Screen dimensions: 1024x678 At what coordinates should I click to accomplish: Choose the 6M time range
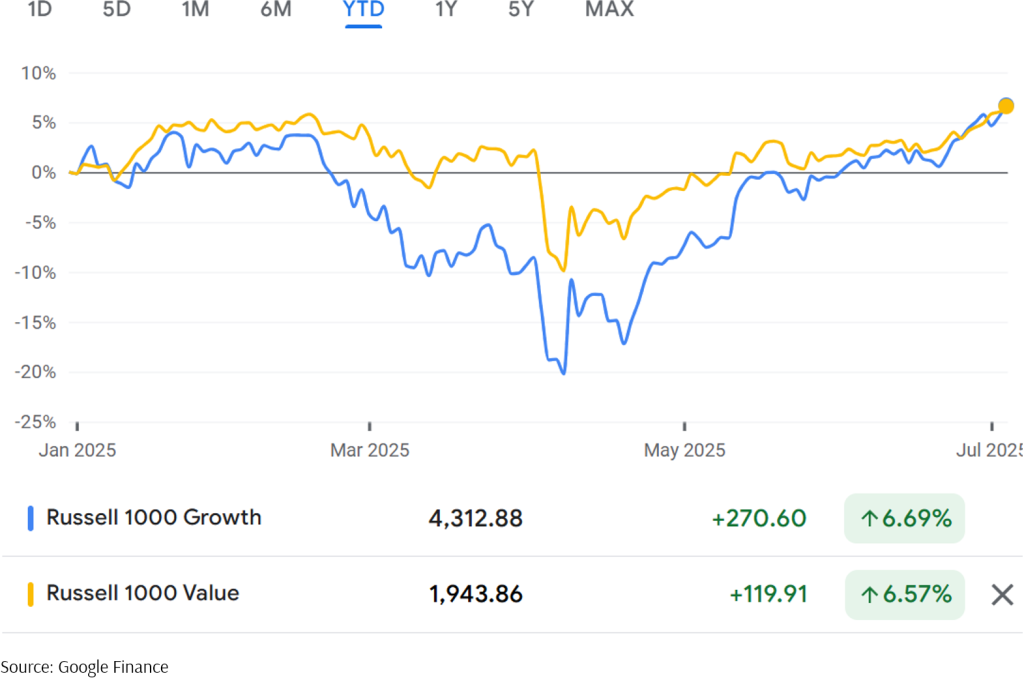276,10
